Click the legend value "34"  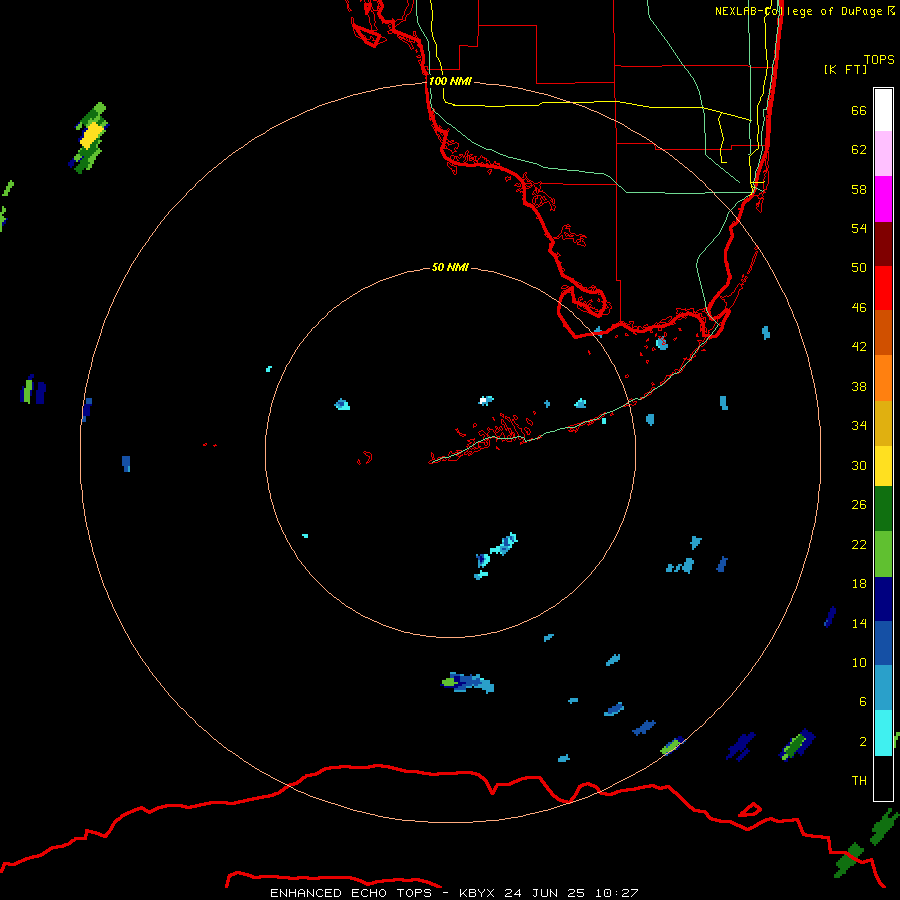click(x=859, y=426)
